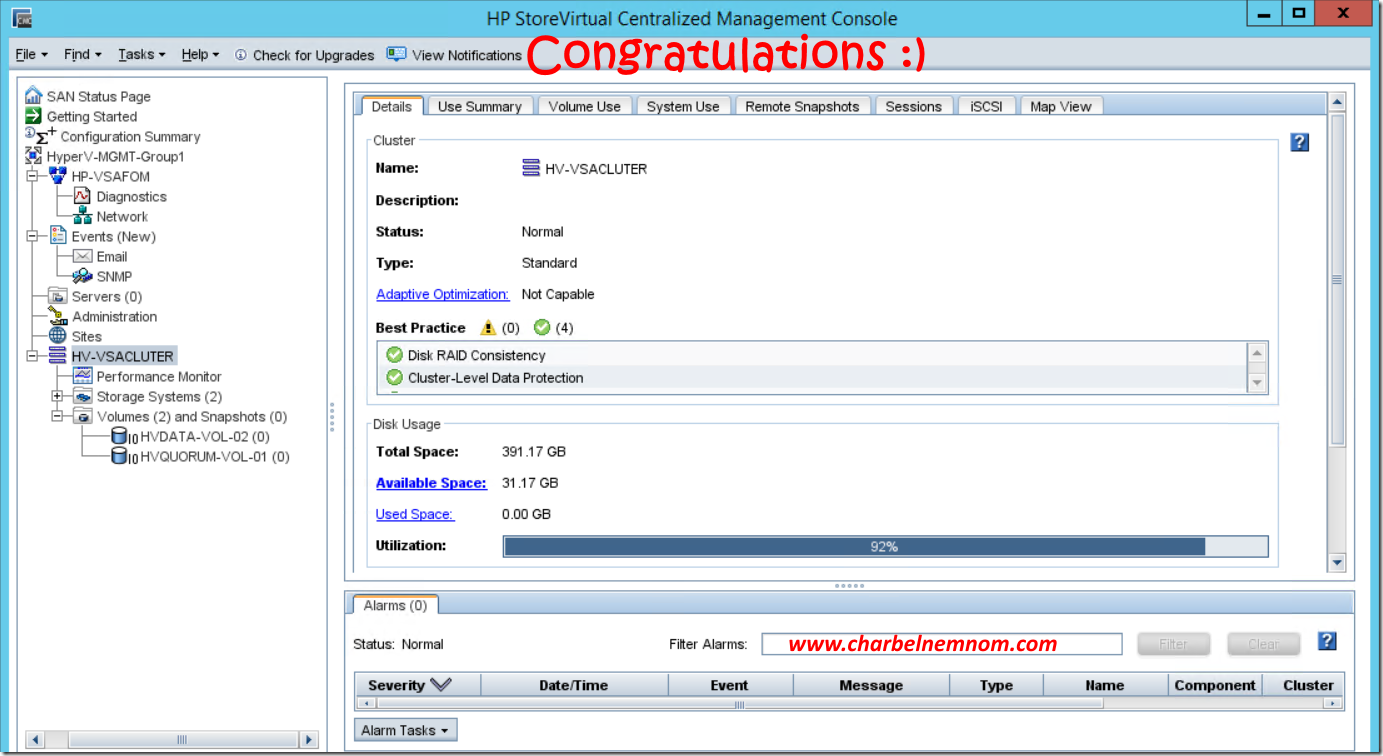Click the Available Space link
The width and height of the screenshot is (1383, 756).
pyautogui.click(x=431, y=483)
